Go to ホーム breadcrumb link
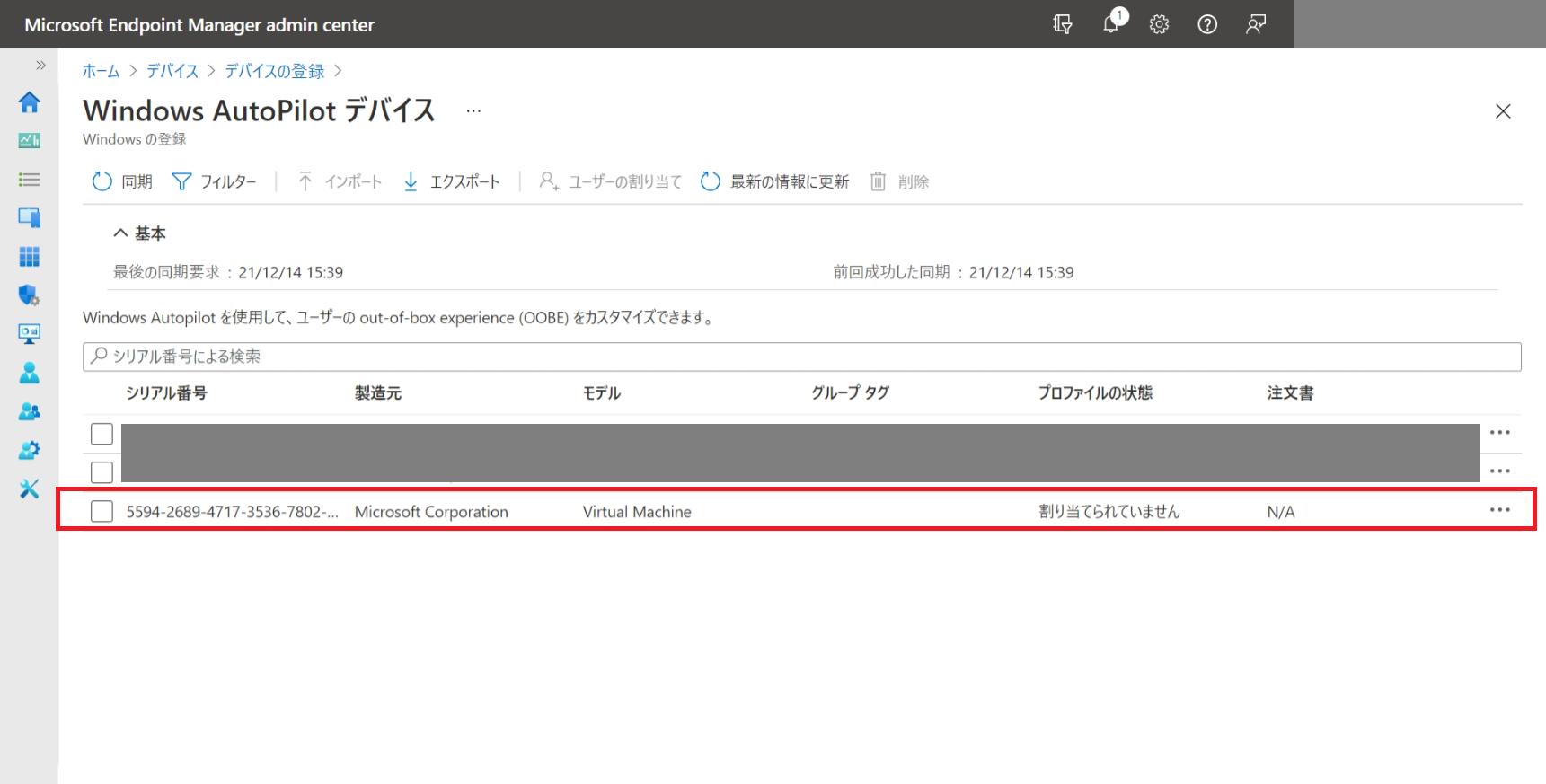 102,71
